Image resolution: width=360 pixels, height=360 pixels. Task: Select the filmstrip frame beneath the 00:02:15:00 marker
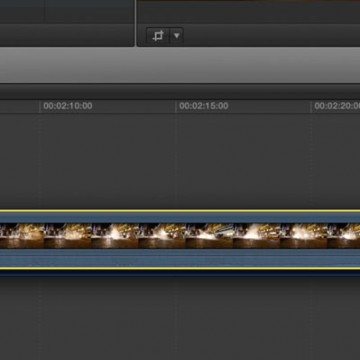tap(162, 236)
